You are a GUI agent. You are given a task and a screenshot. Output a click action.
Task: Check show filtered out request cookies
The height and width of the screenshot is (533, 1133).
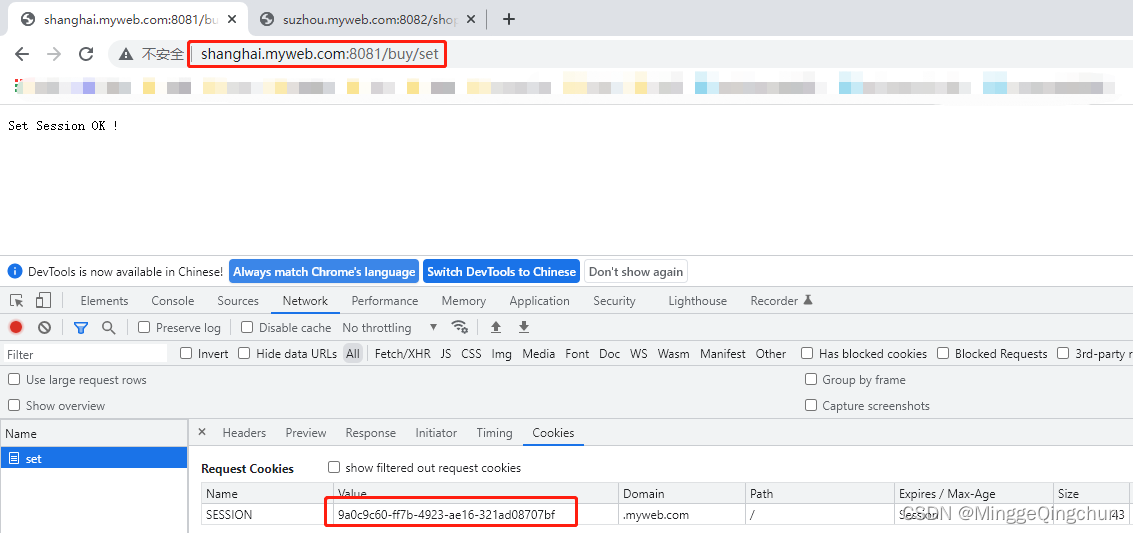[334, 467]
